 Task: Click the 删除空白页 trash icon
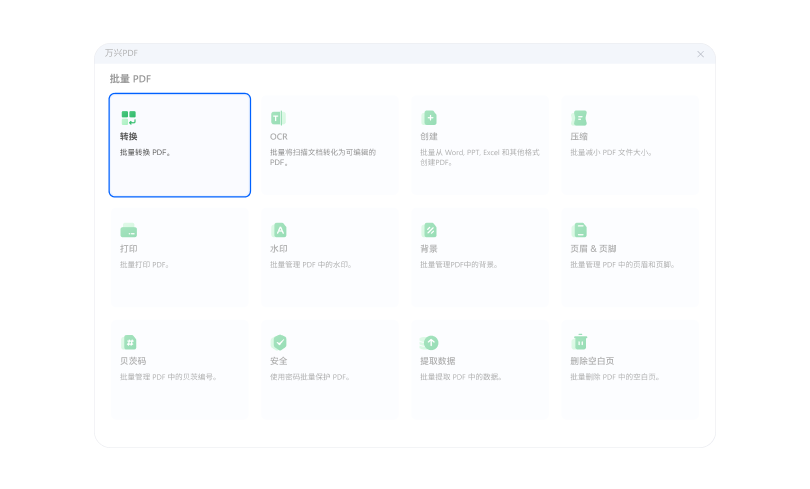click(x=579, y=341)
